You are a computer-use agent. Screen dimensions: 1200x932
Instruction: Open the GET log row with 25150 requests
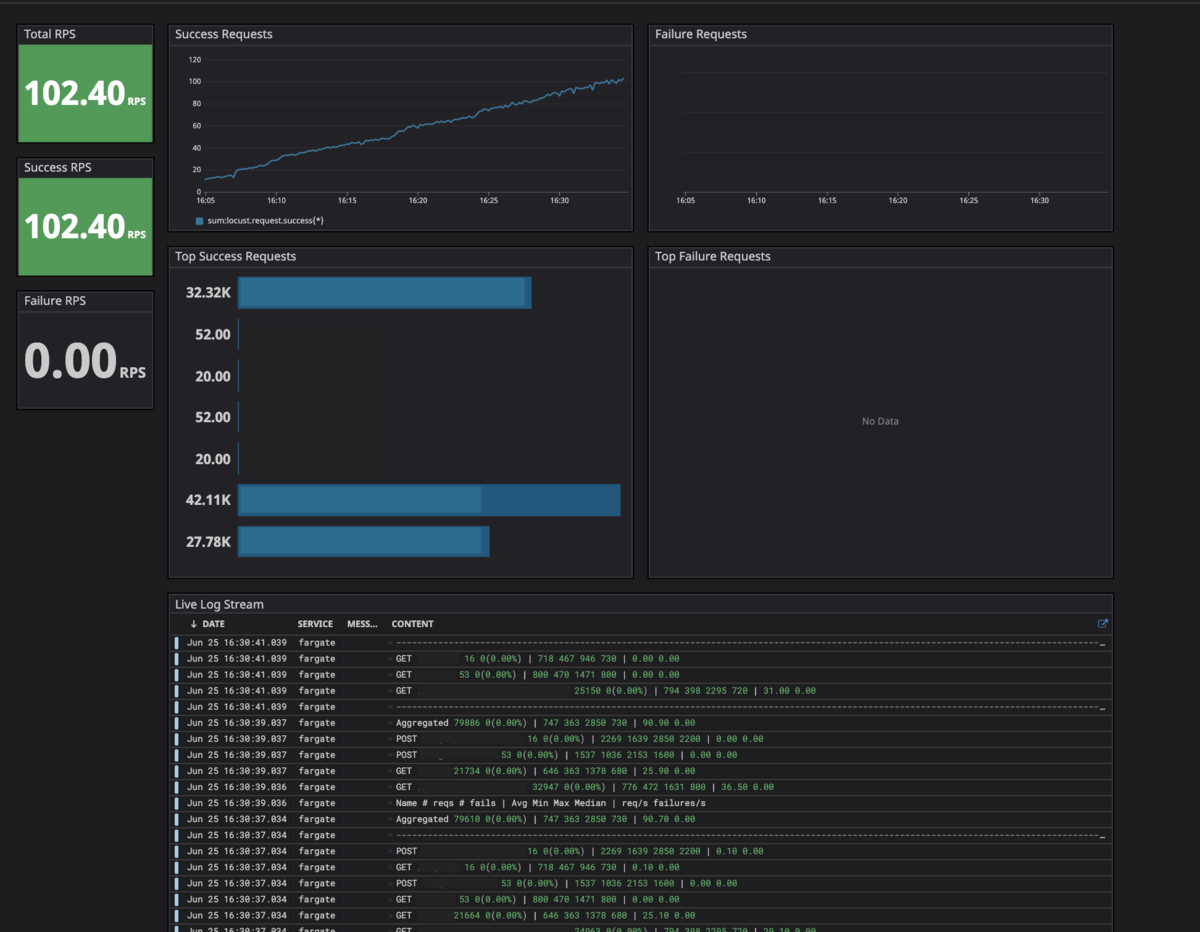click(640, 691)
